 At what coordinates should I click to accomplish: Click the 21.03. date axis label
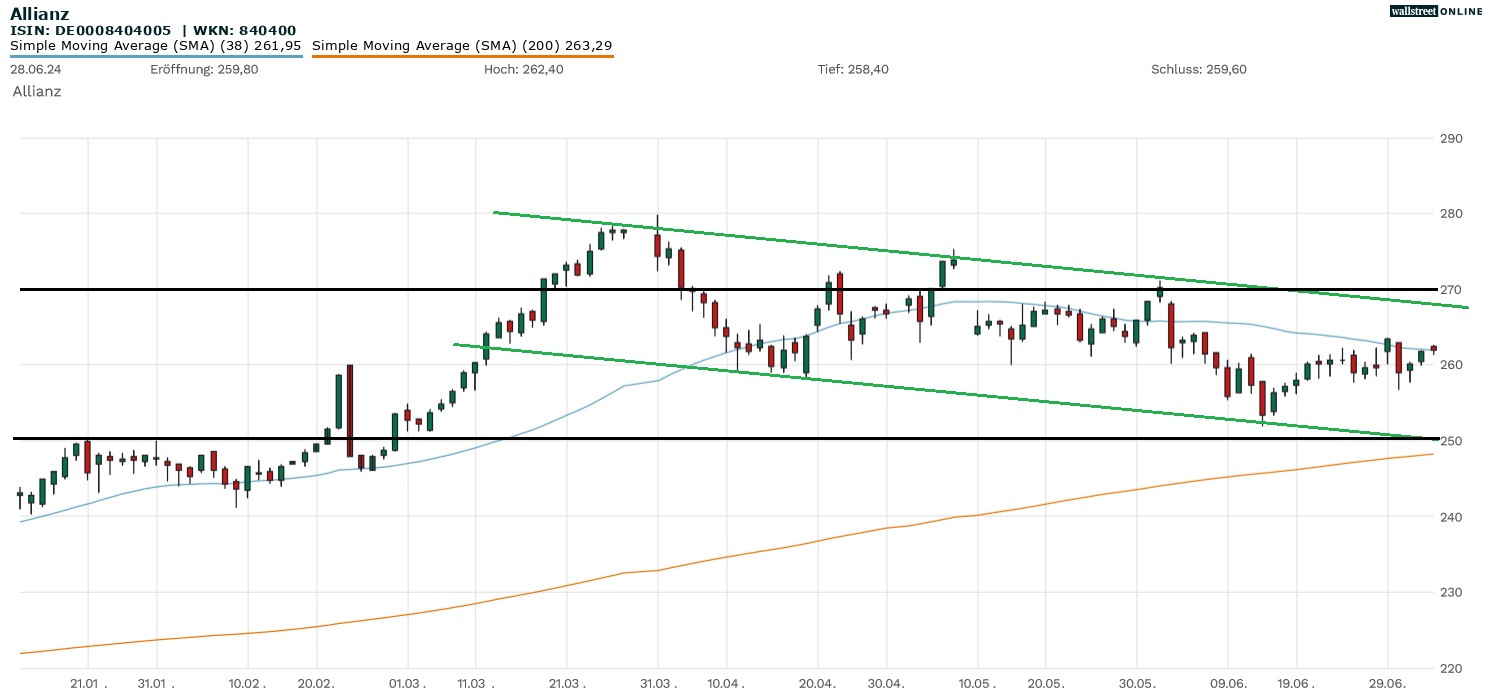[x=567, y=683]
